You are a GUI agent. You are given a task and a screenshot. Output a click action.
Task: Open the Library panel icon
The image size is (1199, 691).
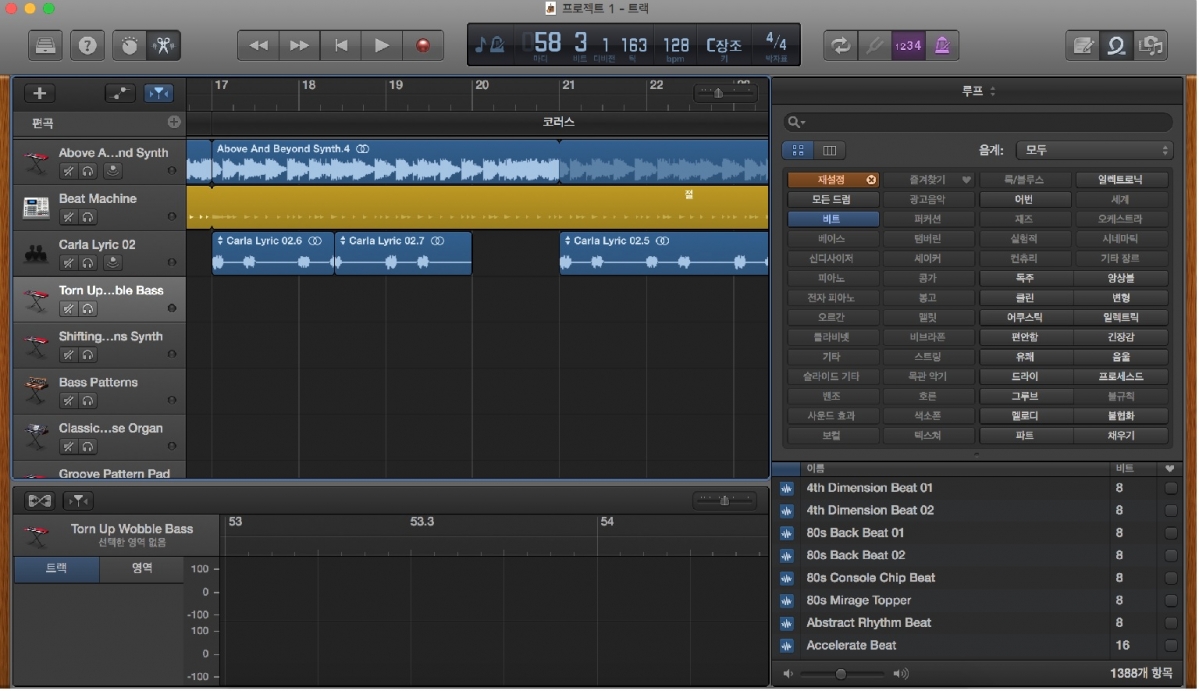tap(45, 45)
